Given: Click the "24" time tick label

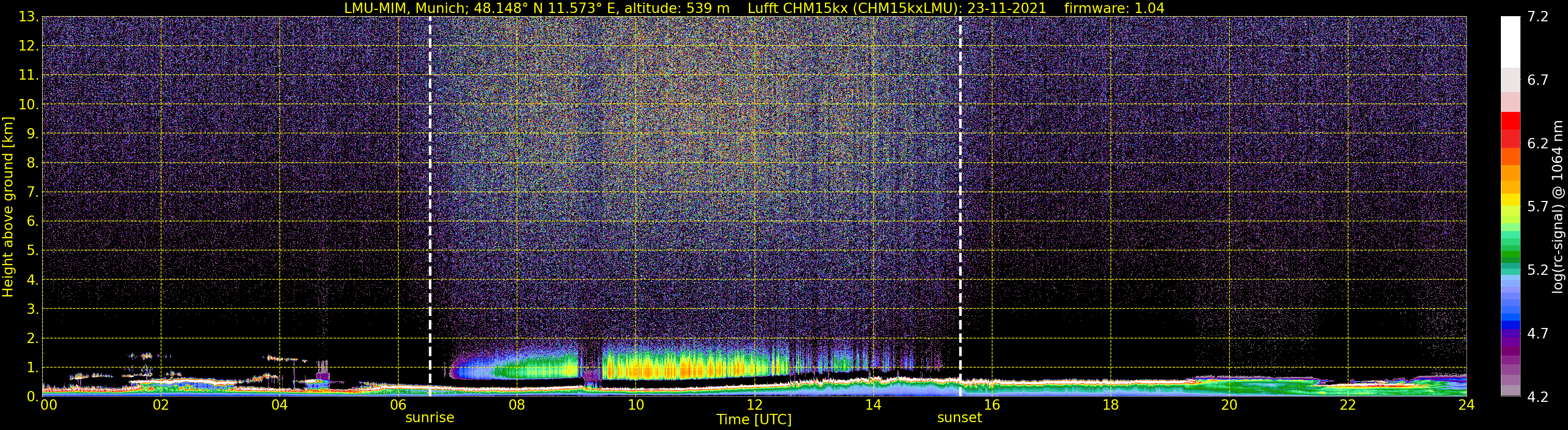Looking at the screenshot, I should (1465, 405).
